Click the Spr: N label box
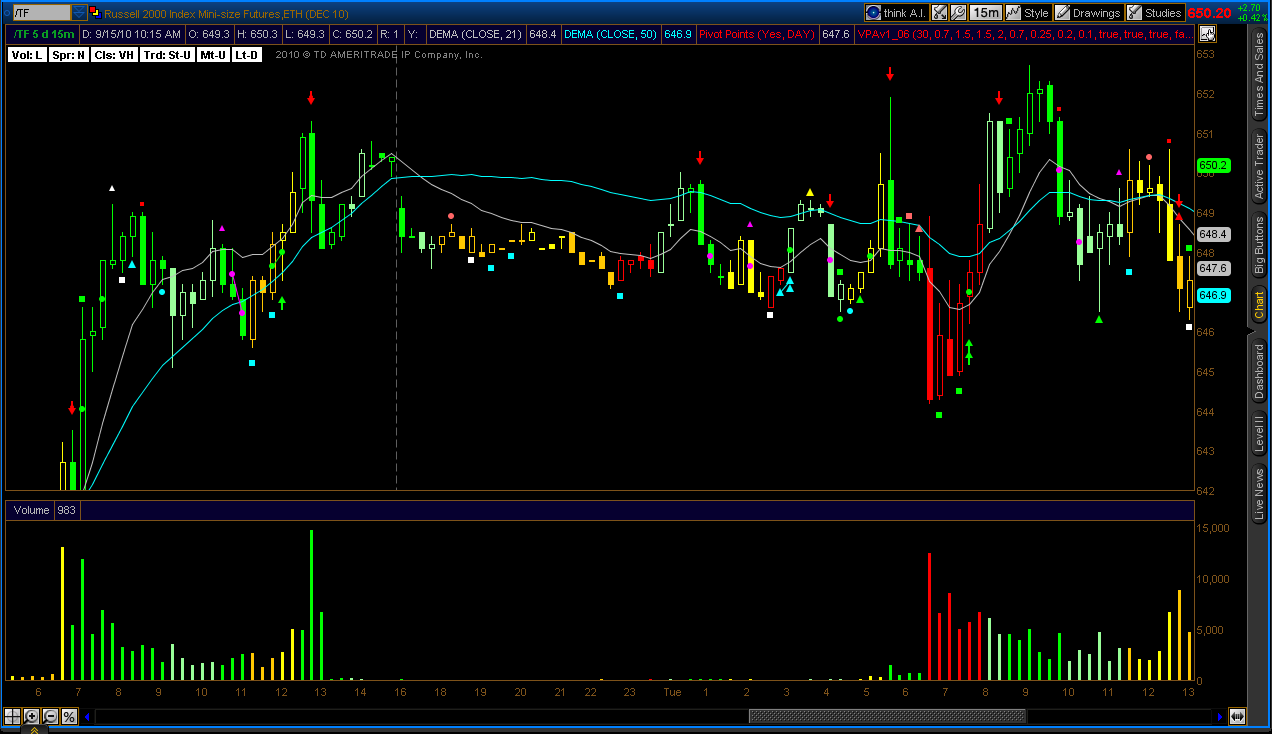This screenshot has width=1272, height=734. click(68, 55)
